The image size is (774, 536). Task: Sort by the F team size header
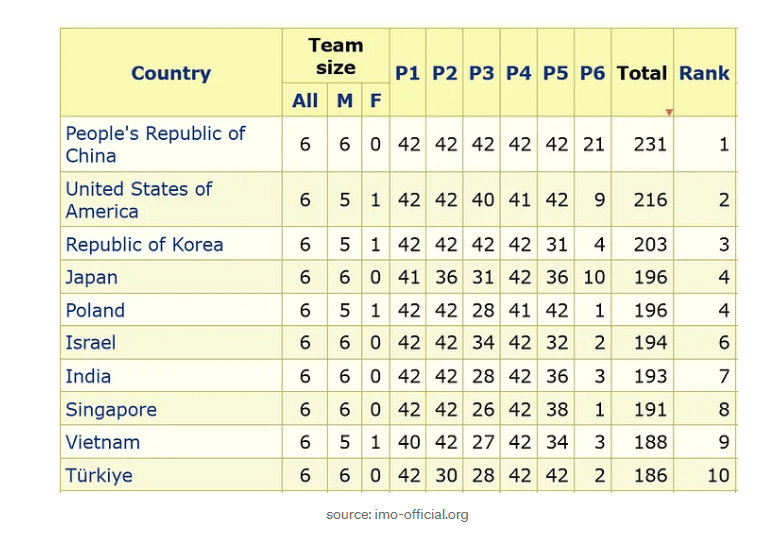tap(376, 101)
